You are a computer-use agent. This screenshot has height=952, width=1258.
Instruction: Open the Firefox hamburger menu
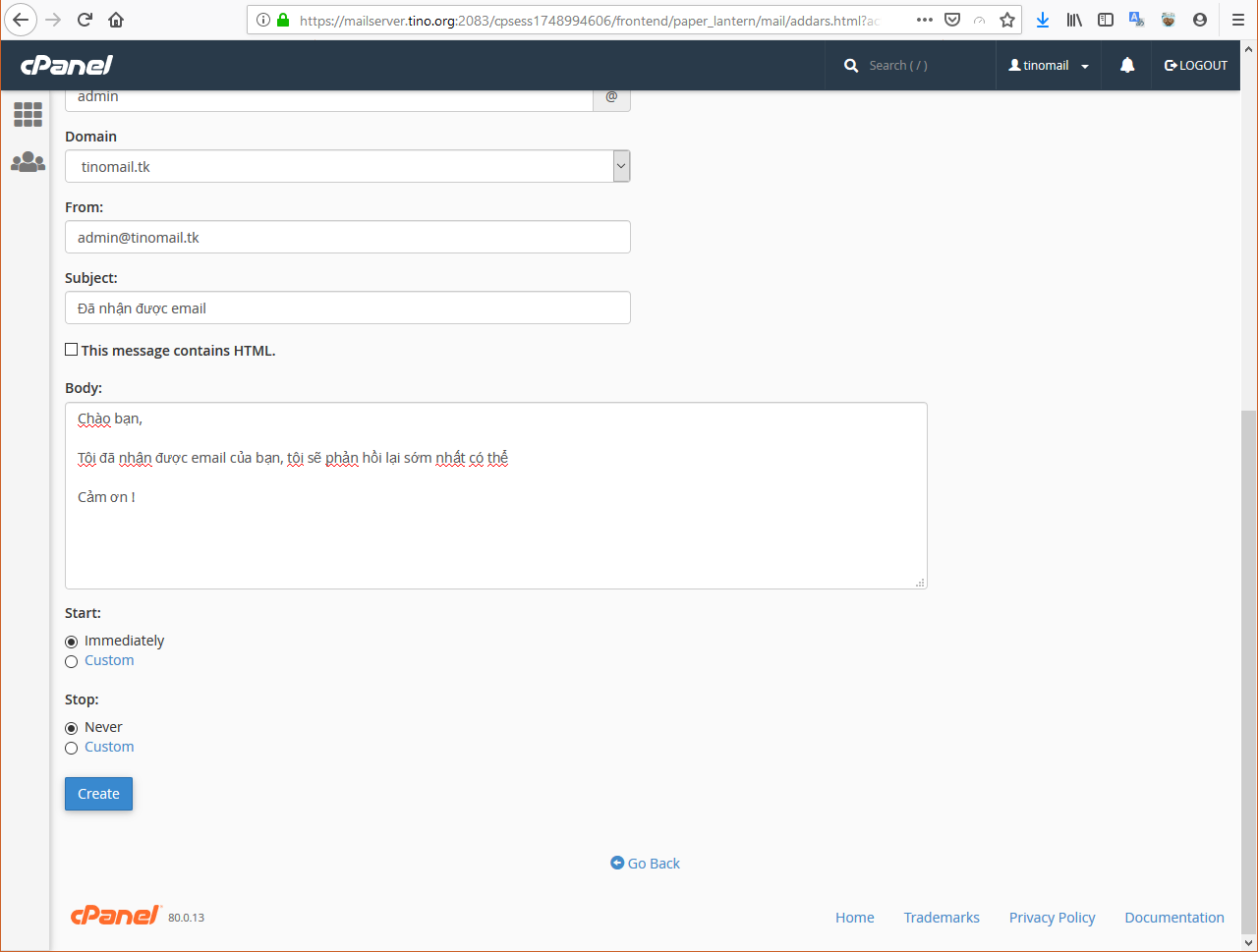pyautogui.click(x=1237, y=20)
